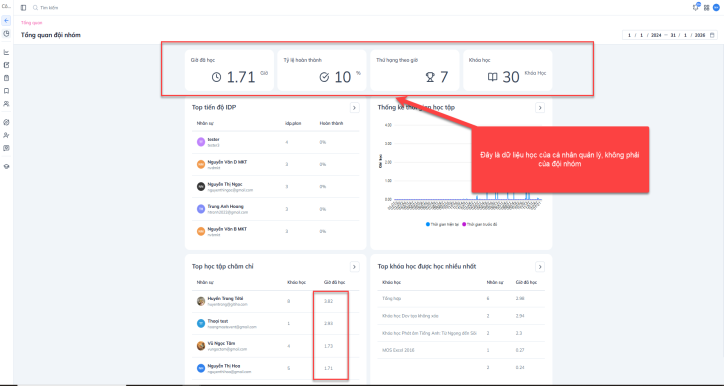This screenshot has height=386, width=724.
Task: Toggle the Thời gian trước đó legend
Action: click(479, 224)
